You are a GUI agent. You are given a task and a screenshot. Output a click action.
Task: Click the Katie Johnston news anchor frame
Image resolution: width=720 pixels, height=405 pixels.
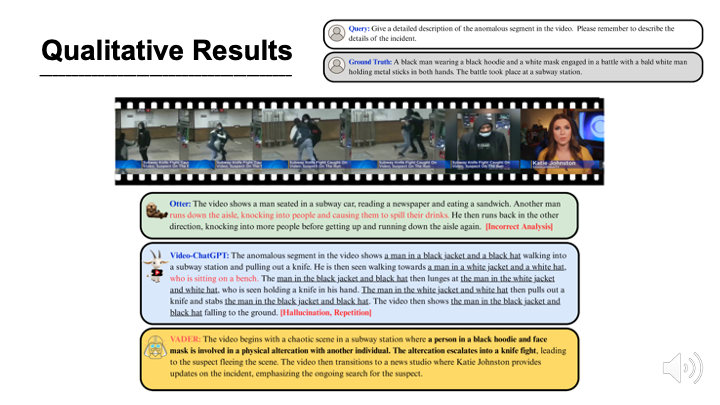point(562,140)
